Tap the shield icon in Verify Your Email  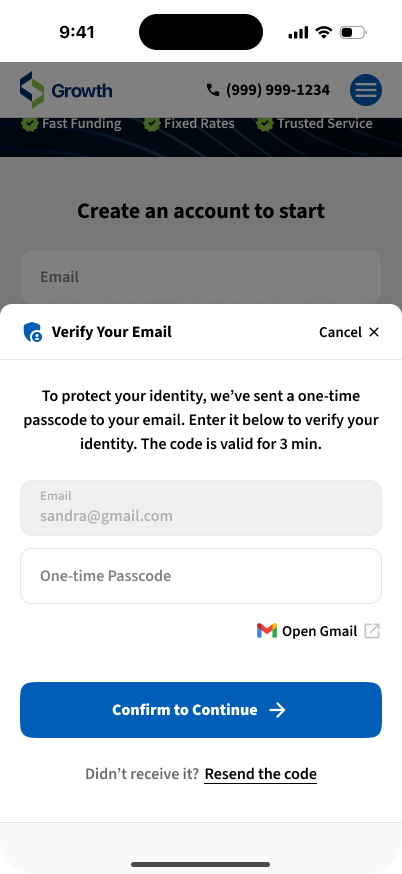pos(33,332)
